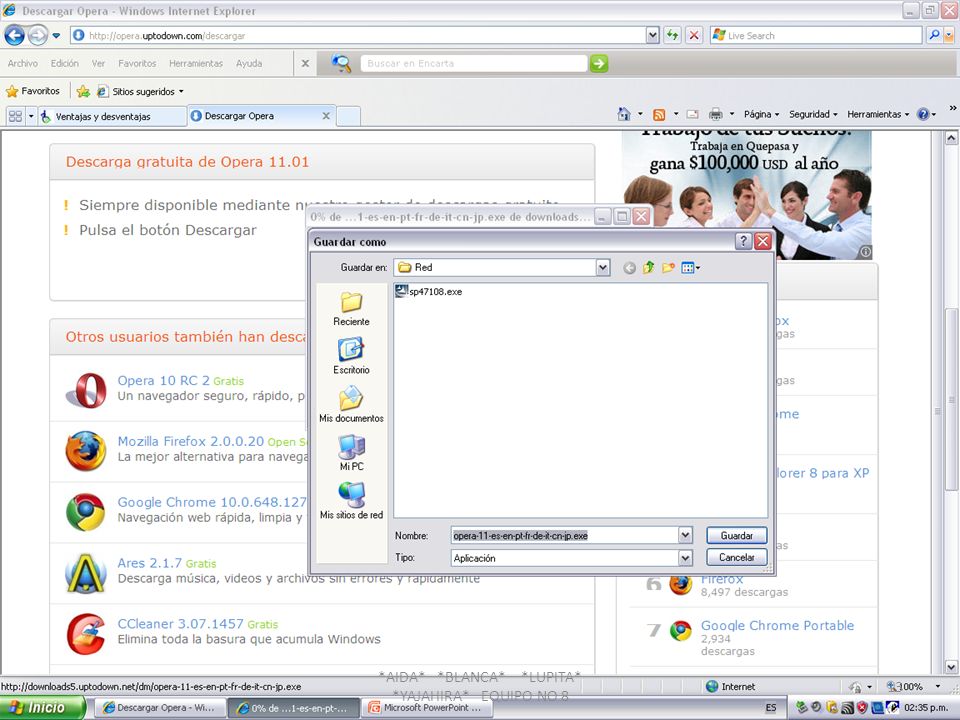Click the Buscar en Encarta search box
Screen dimensions: 960x720
coord(474,63)
